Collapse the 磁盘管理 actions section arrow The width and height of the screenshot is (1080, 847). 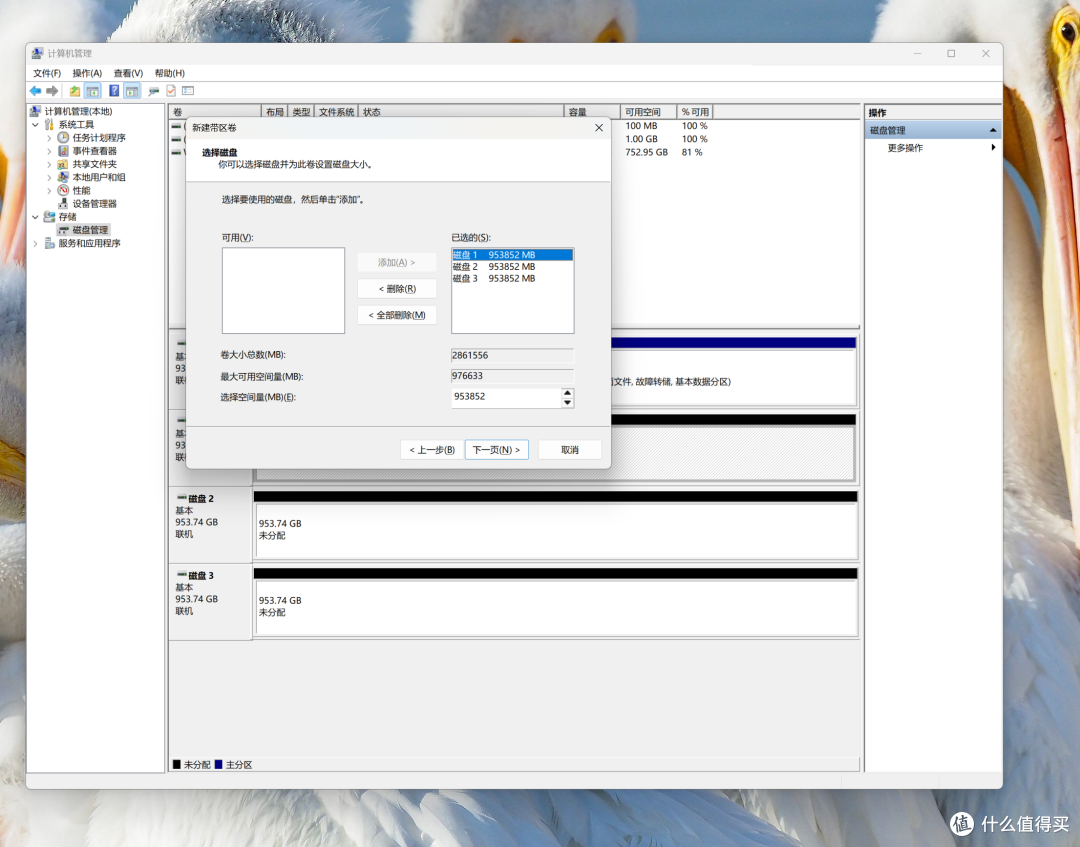click(993, 130)
